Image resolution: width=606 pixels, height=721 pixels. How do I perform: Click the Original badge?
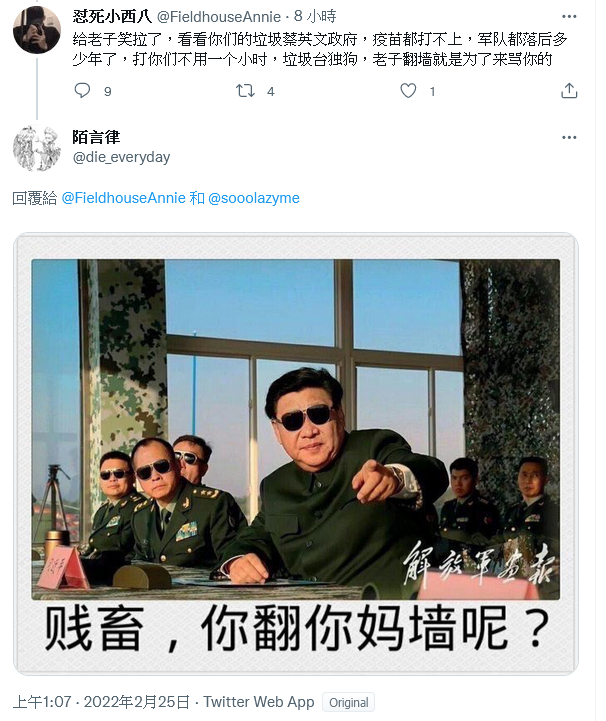coord(349,703)
